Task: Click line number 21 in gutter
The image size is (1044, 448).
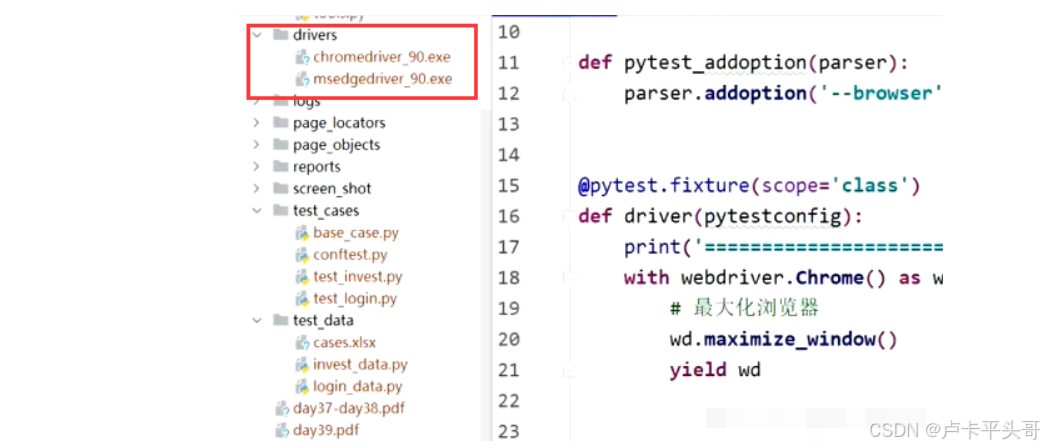Action: coord(508,370)
